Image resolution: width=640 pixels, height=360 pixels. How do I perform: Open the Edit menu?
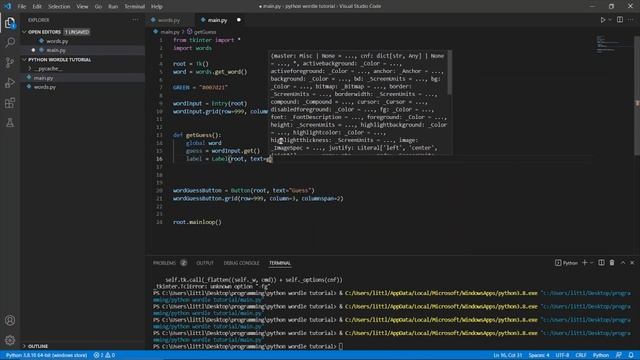37,7
